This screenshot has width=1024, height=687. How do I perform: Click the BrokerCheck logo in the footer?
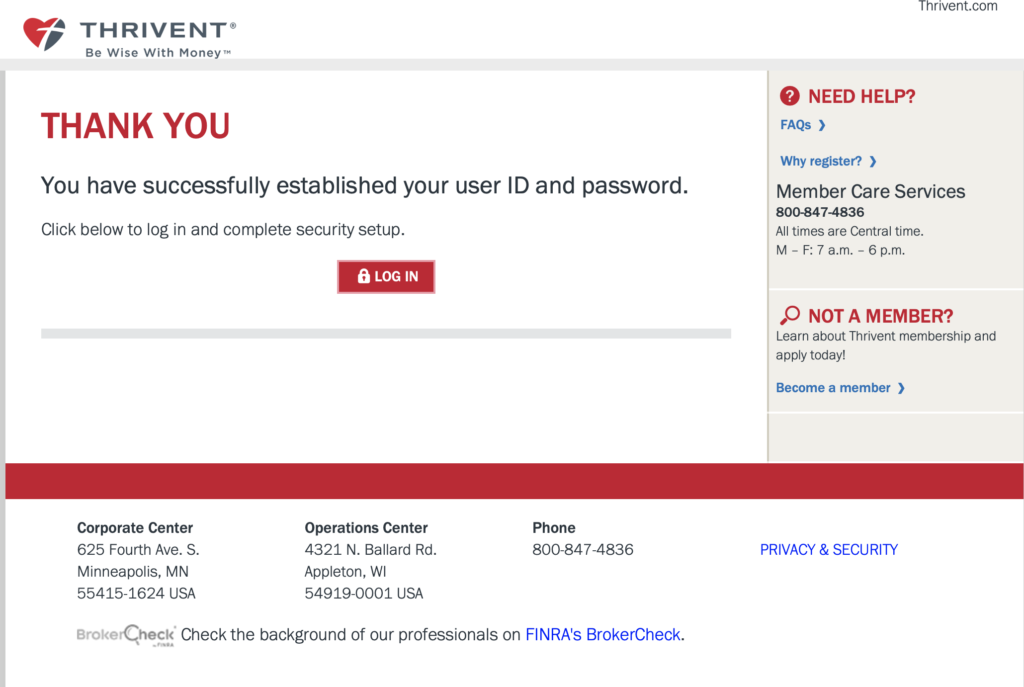point(126,635)
